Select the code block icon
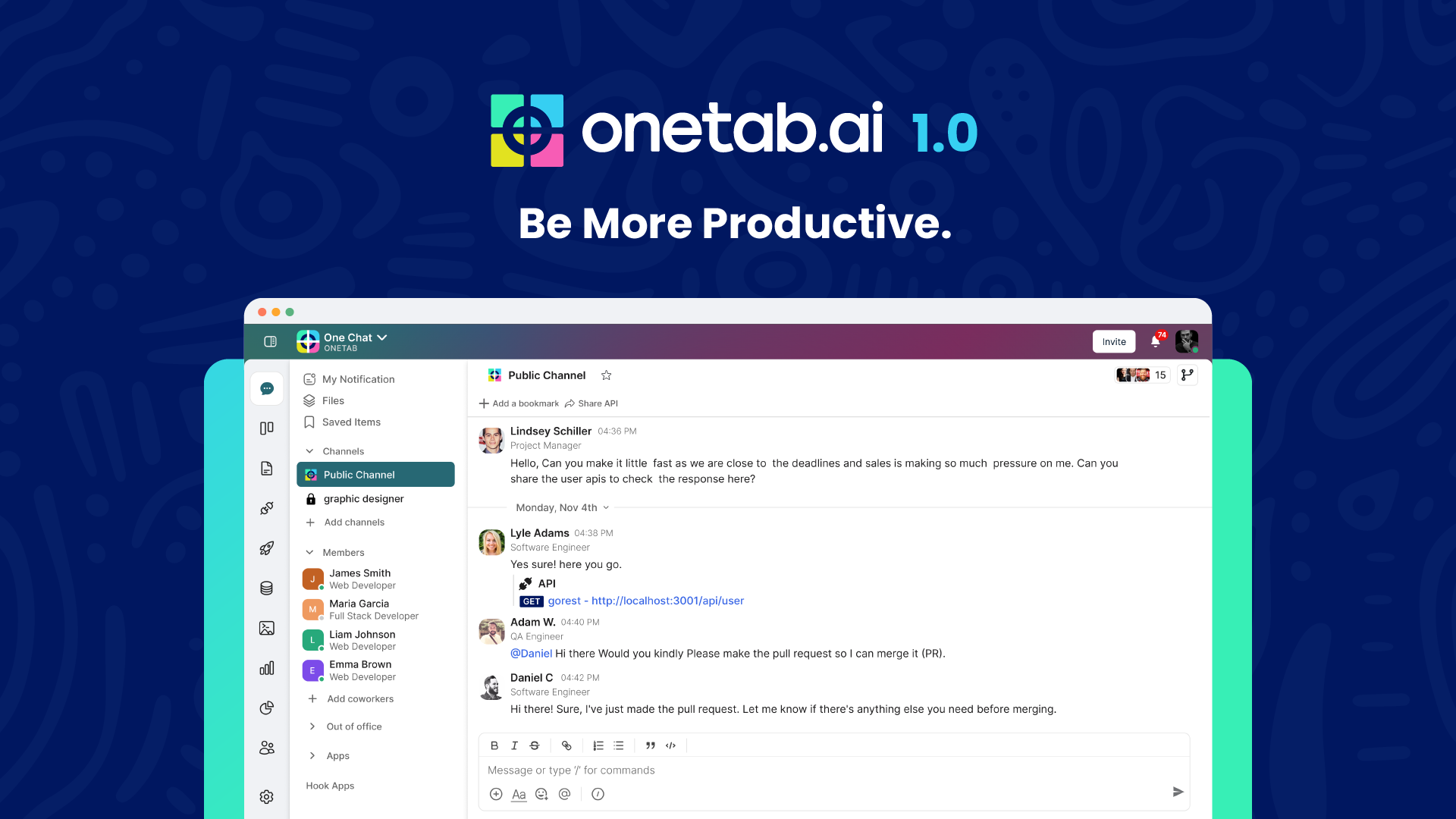This screenshot has width=1456, height=819. pyautogui.click(x=672, y=745)
